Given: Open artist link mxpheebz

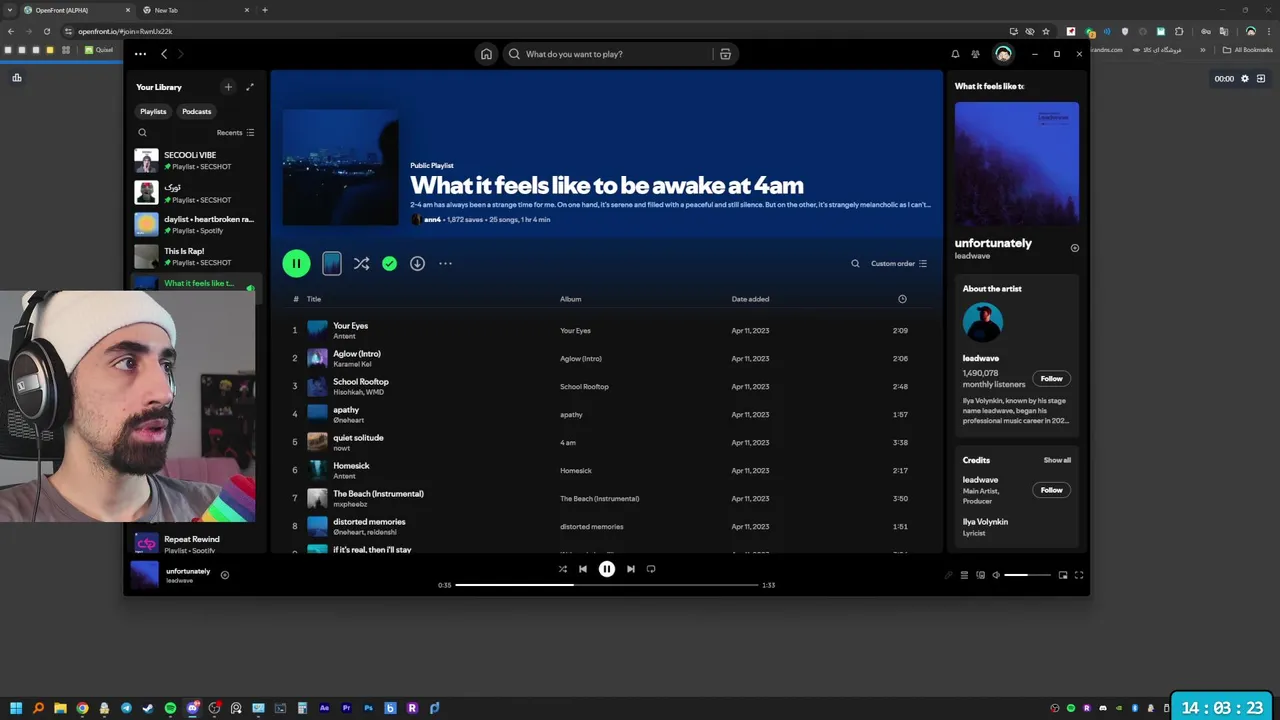Looking at the screenshot, I should [350, 504].
